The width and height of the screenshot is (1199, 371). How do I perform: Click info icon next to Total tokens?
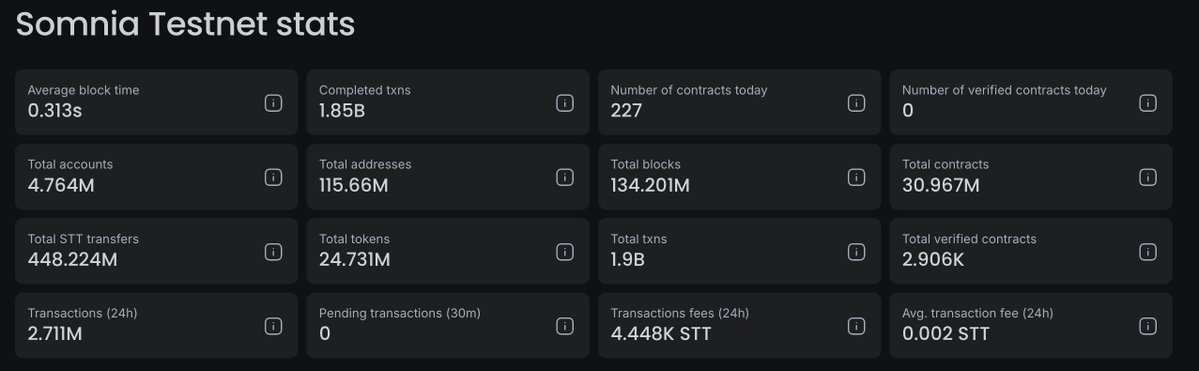pos(564,252)
